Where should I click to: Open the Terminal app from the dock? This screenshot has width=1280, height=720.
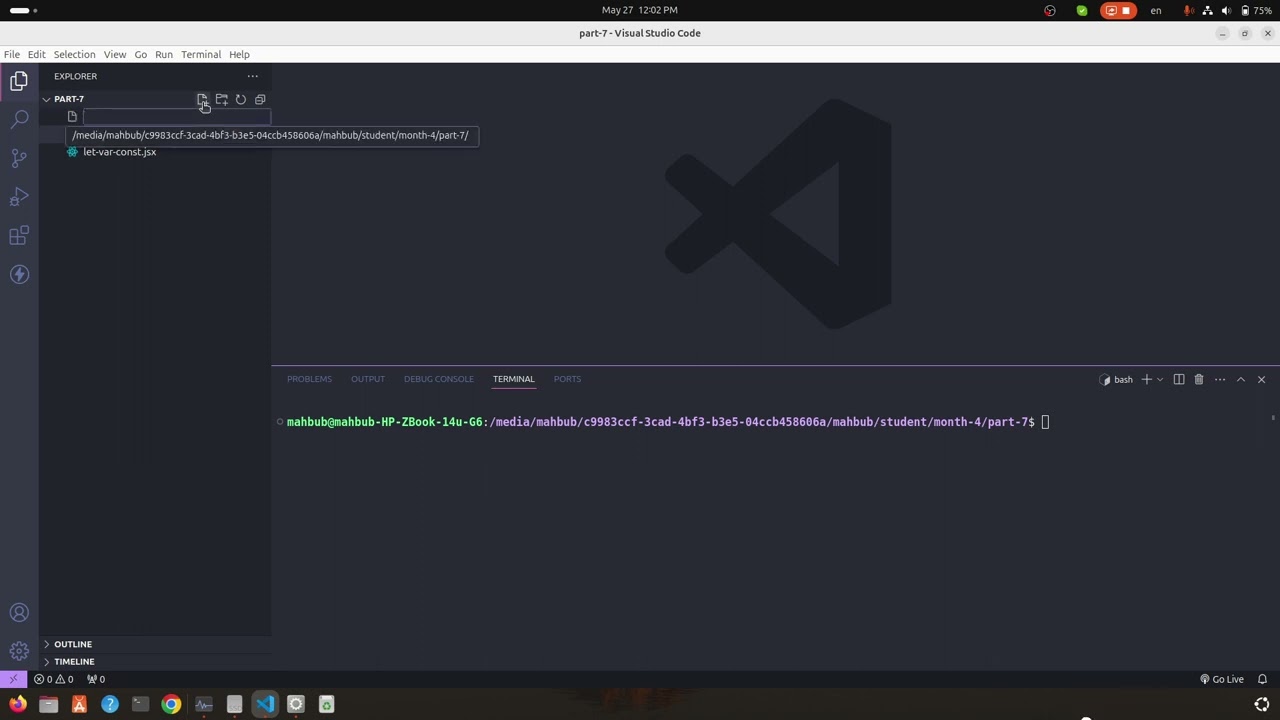140,705
